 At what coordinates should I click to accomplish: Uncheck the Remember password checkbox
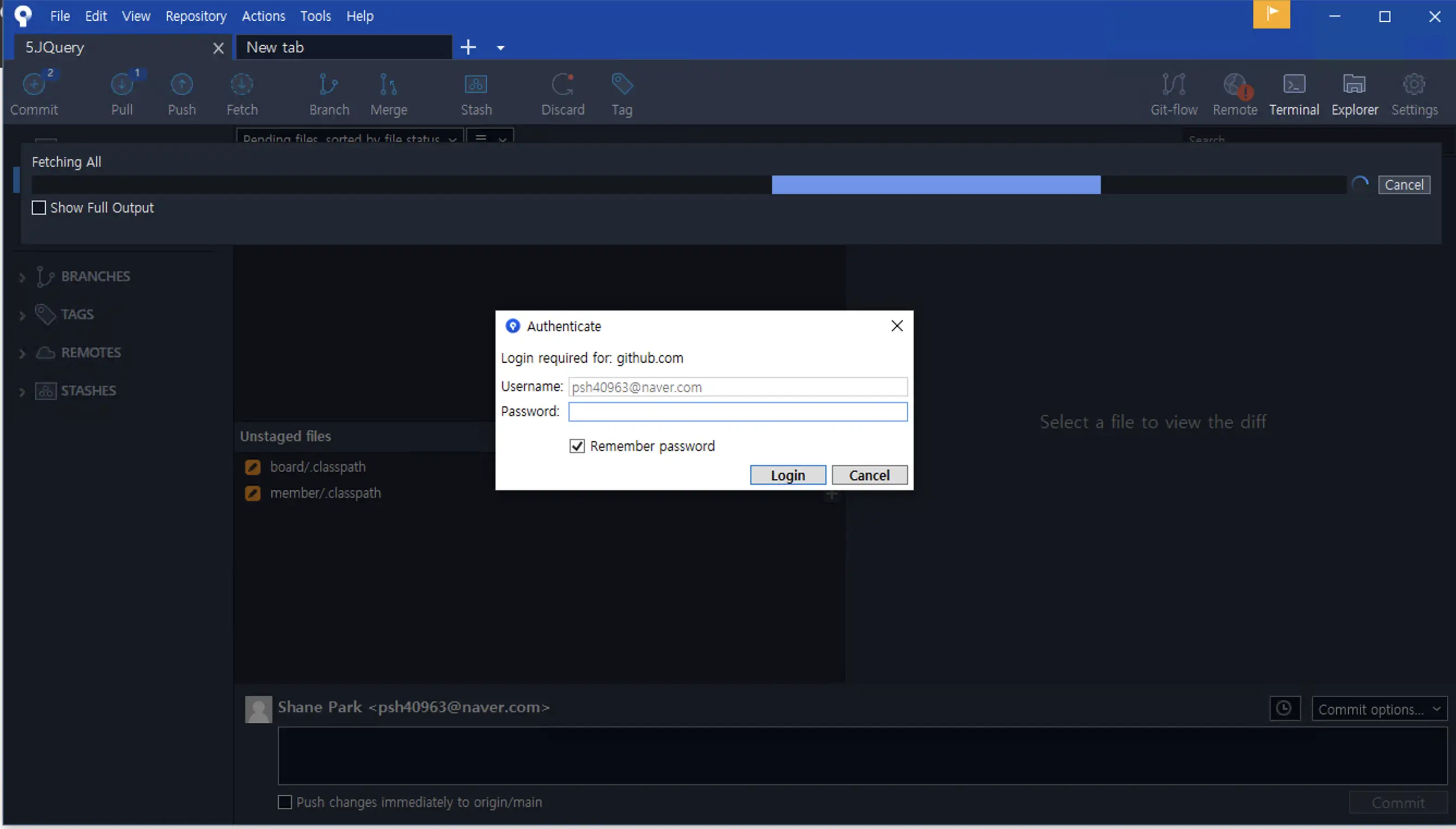[x=577, y=446]
